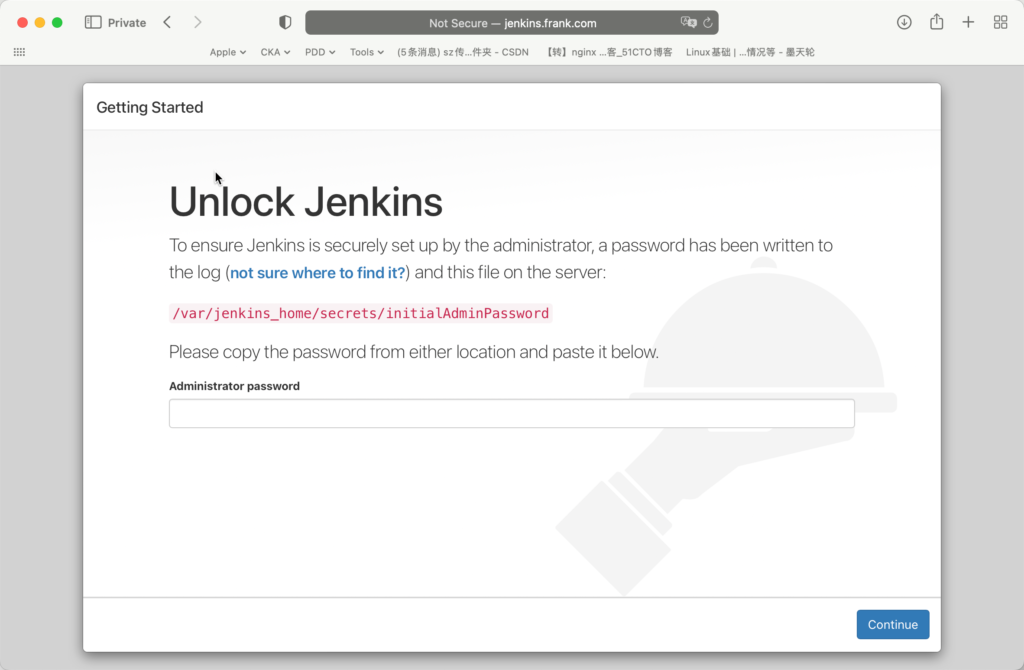Show downloads with the download icon

click(904, 22)
